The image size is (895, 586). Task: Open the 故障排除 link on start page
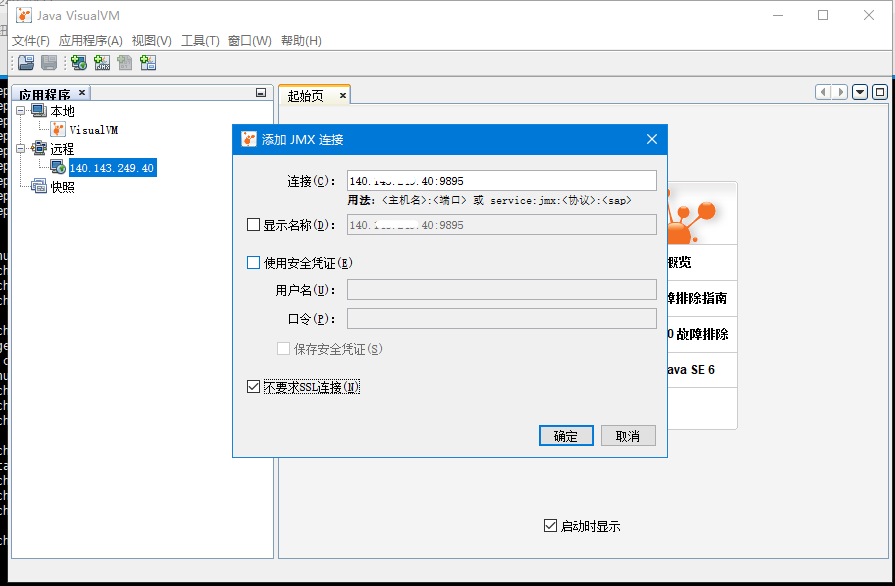tap(698, 334)
